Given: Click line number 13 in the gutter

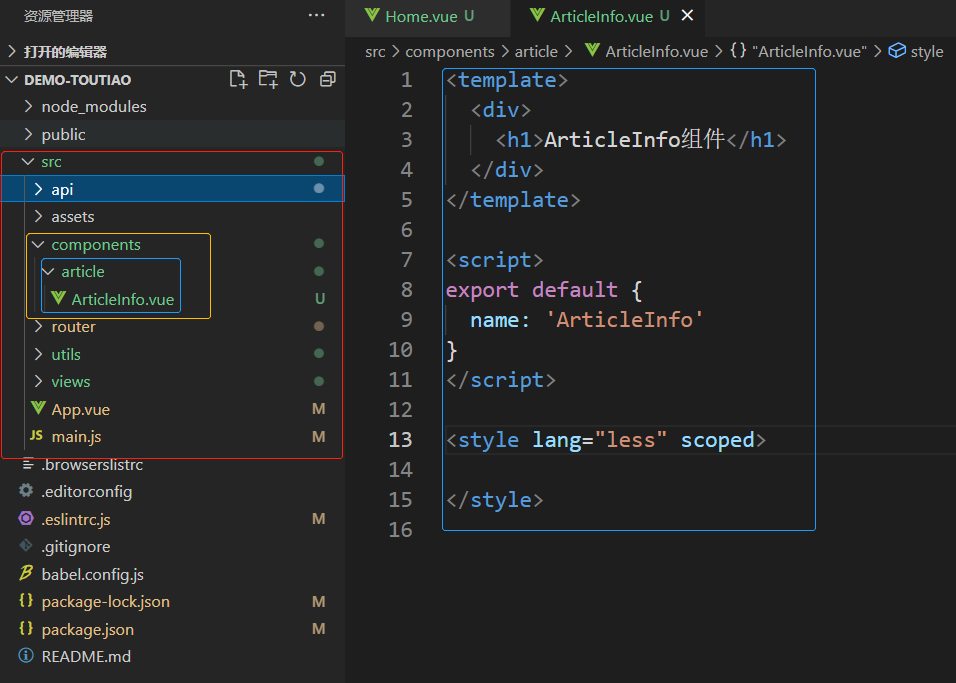Looking at the screenshot, I should coord(400,440).
